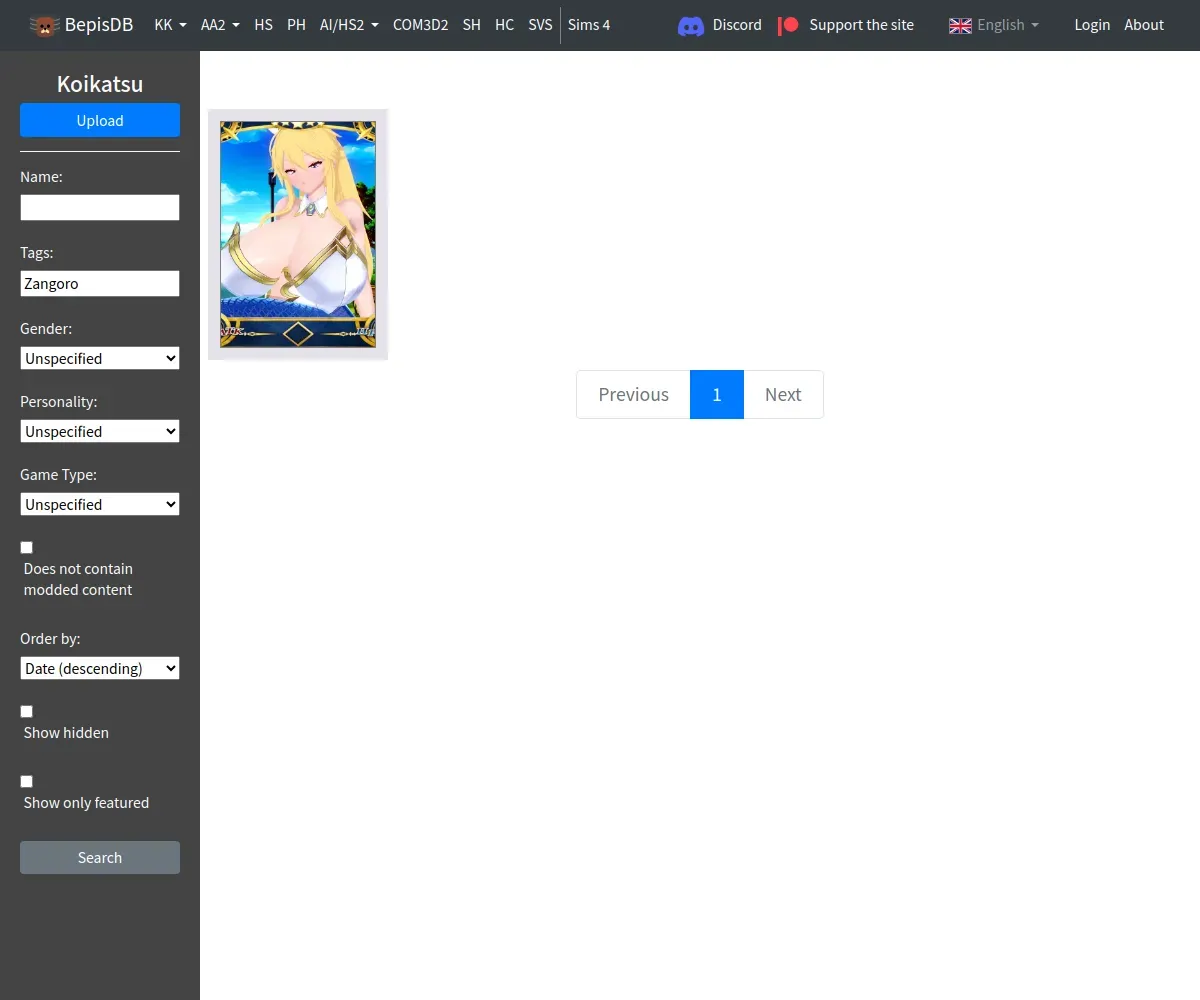Click the Discord text link
Viewport: 1200px width, 1000px height.
(x=737, y=25)
